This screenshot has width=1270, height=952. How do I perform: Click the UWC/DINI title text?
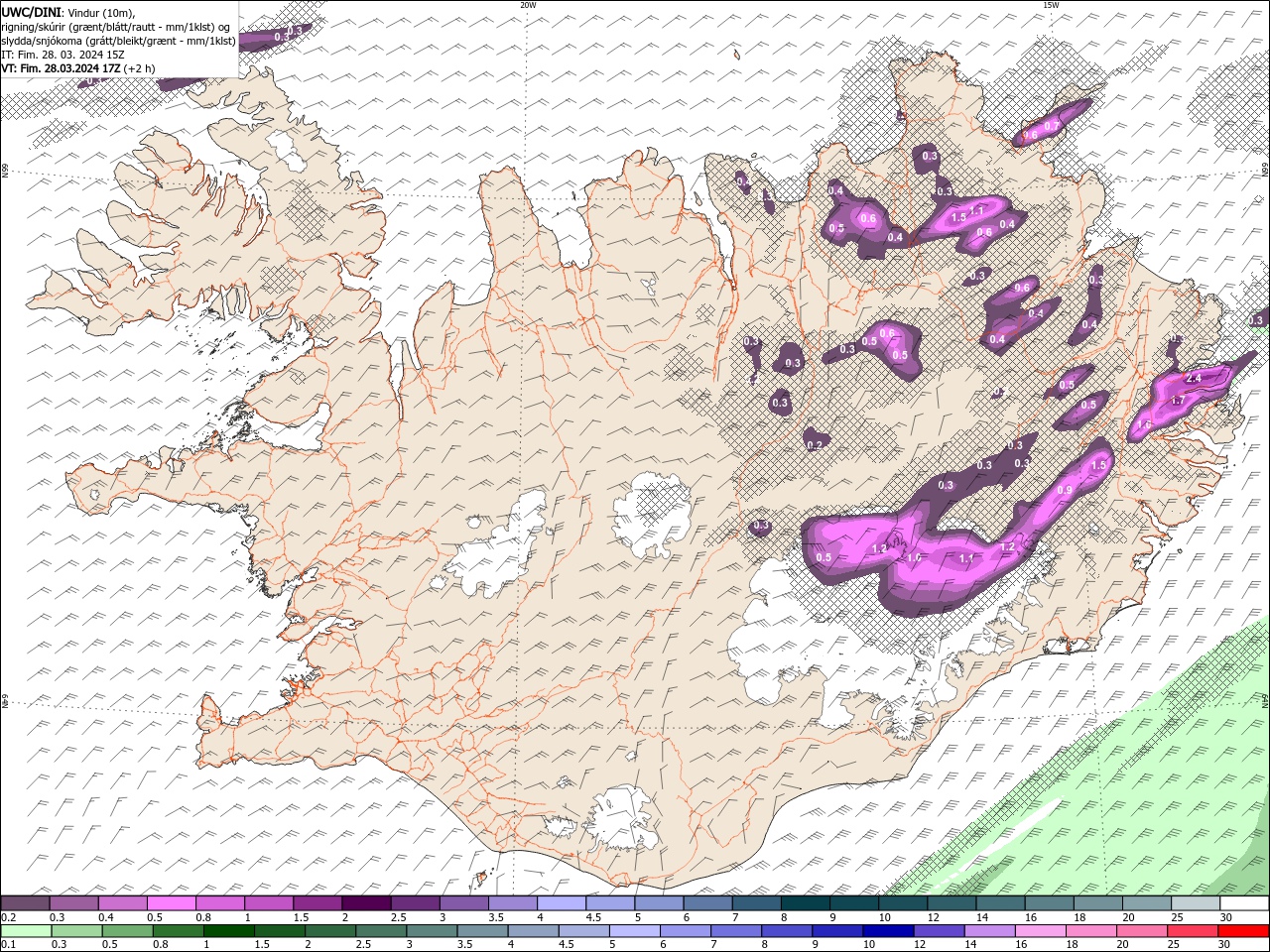(x=31, y=11)
